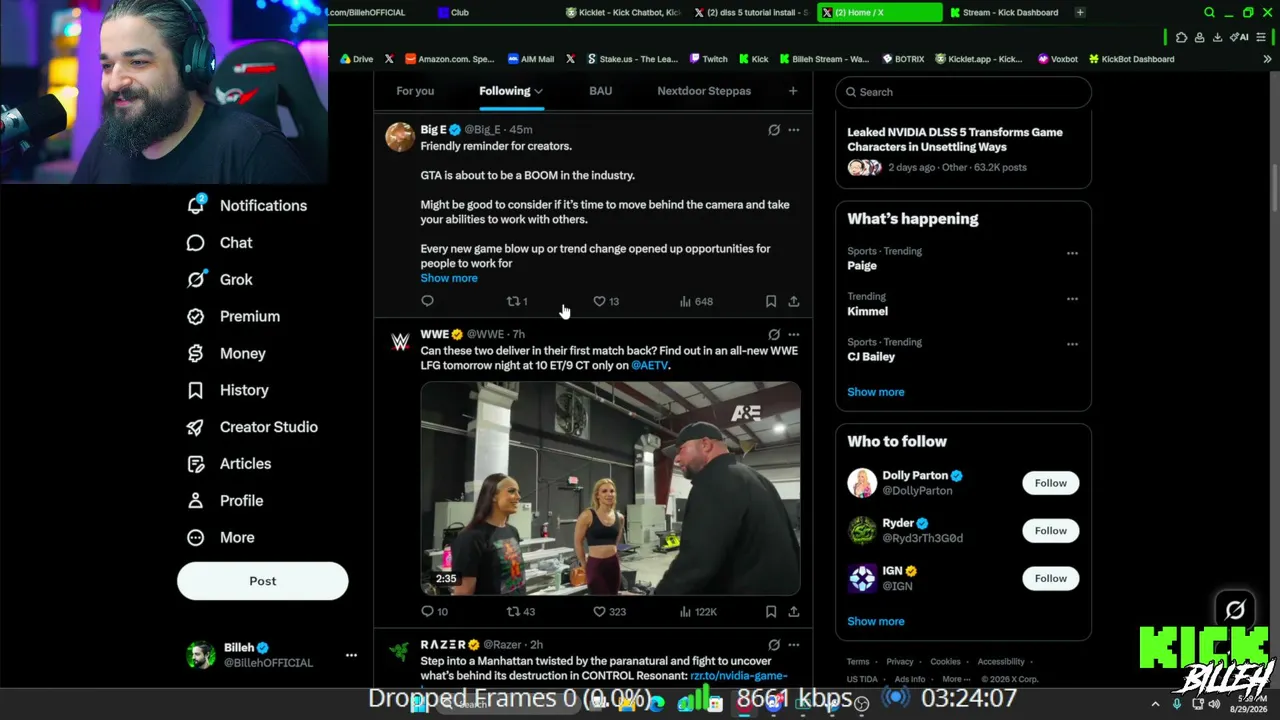Image resolution: width=1280 pixels, height=720 pixels.
Task: Launch Creator Studio via rocket icon
Action: pos(196,427)
